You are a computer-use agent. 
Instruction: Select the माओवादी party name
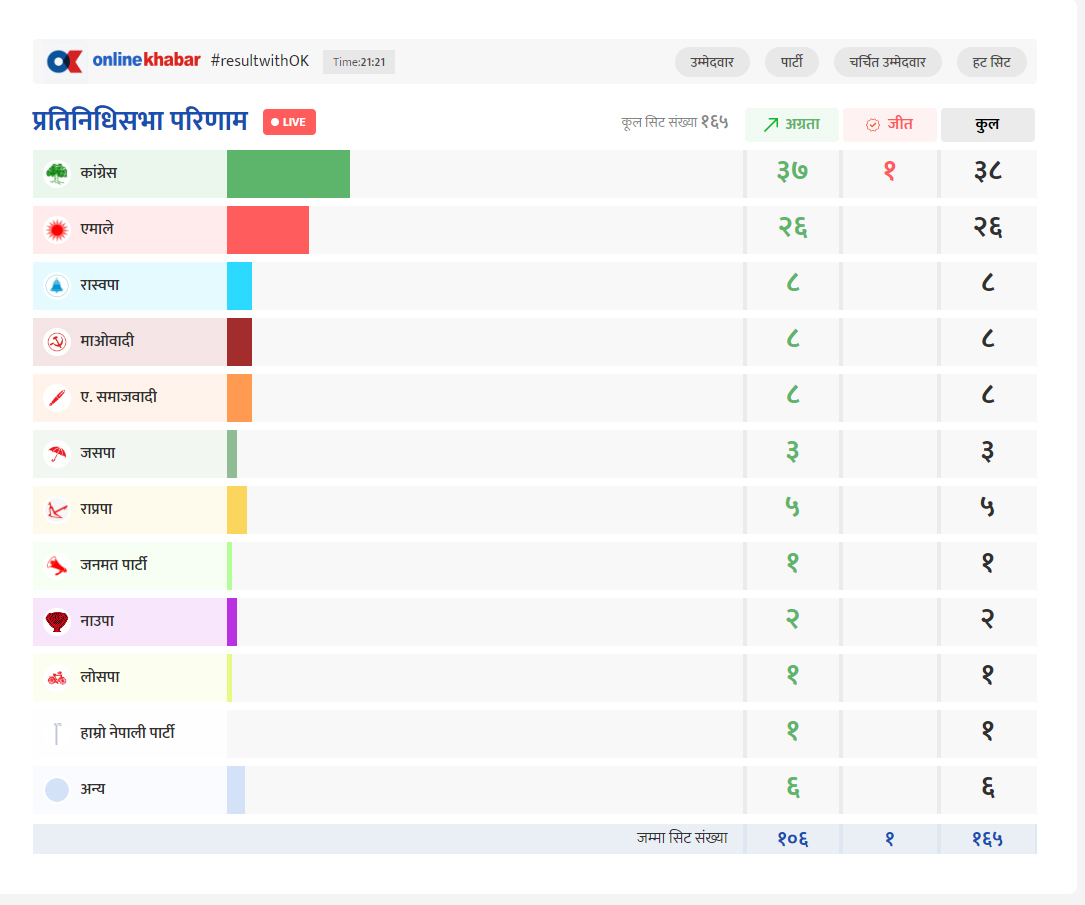coord(107,340)
